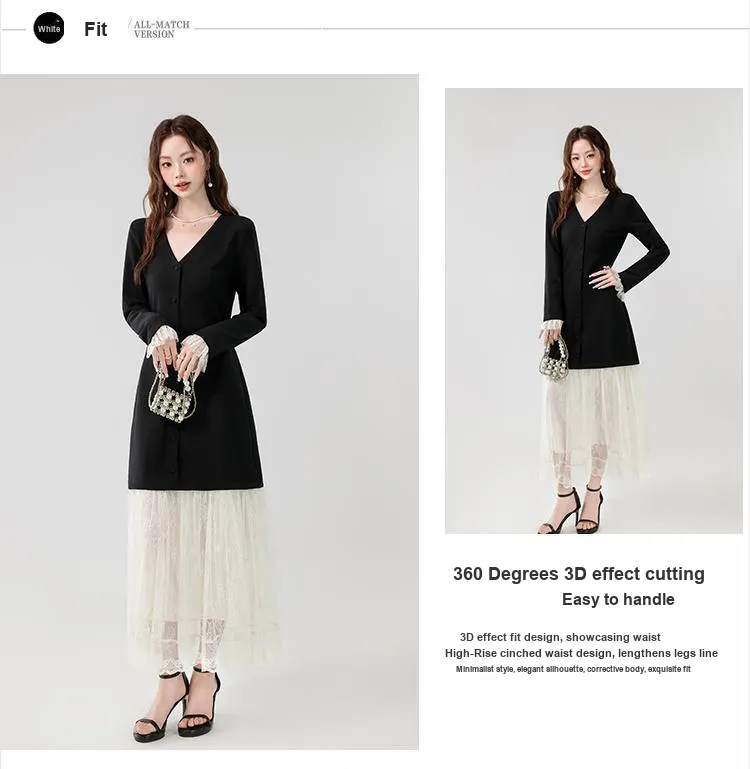Click the black White color badge
This screenshot has width=750, height=769.
click(49, 28)
